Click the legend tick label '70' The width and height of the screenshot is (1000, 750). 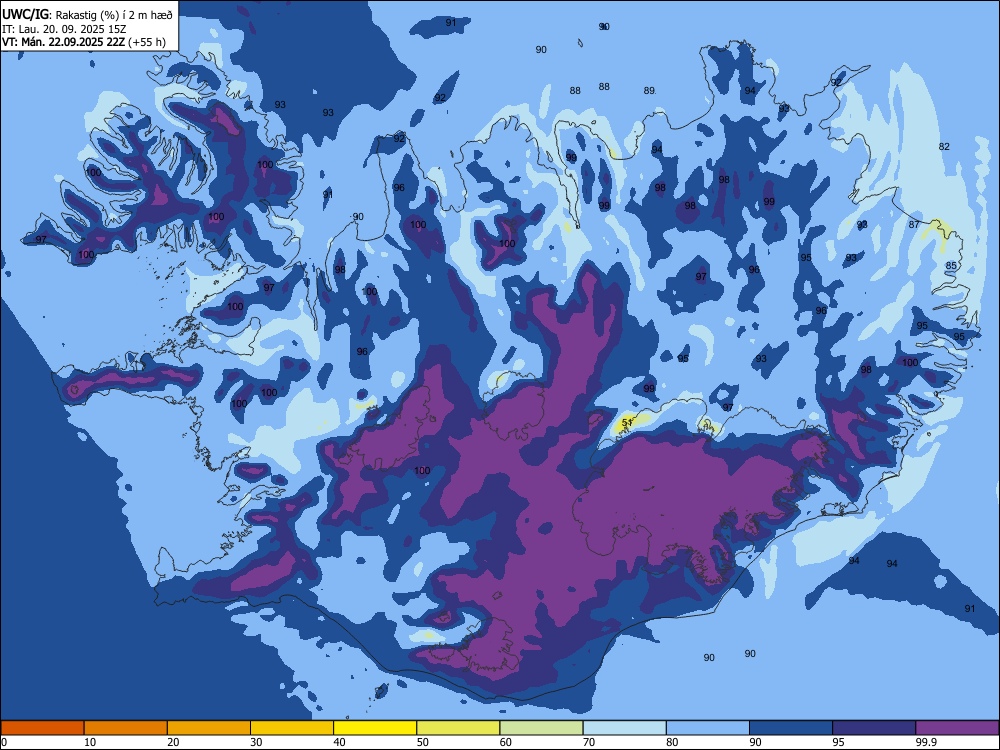pos(589,742)
